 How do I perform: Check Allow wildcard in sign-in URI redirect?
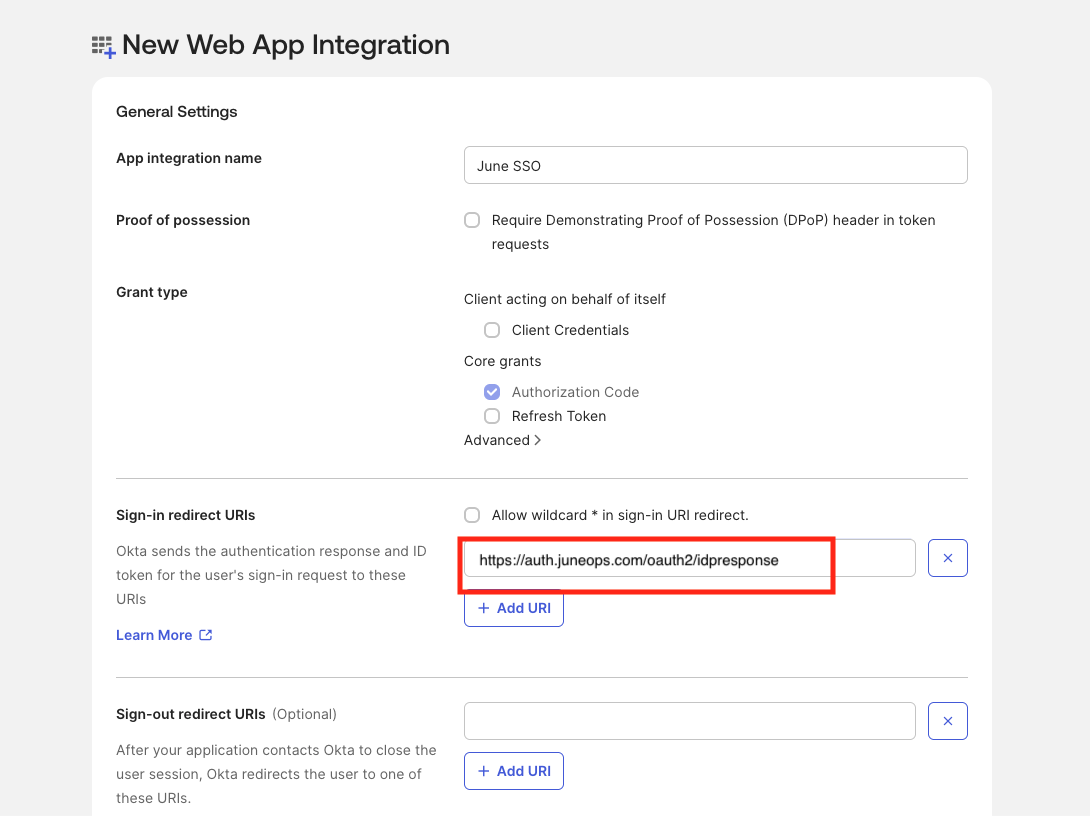[x=472, y=515]
